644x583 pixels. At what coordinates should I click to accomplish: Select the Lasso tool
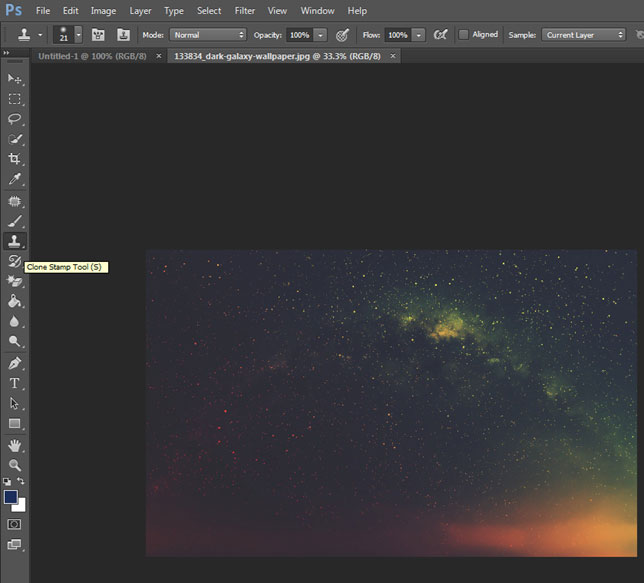15,119
